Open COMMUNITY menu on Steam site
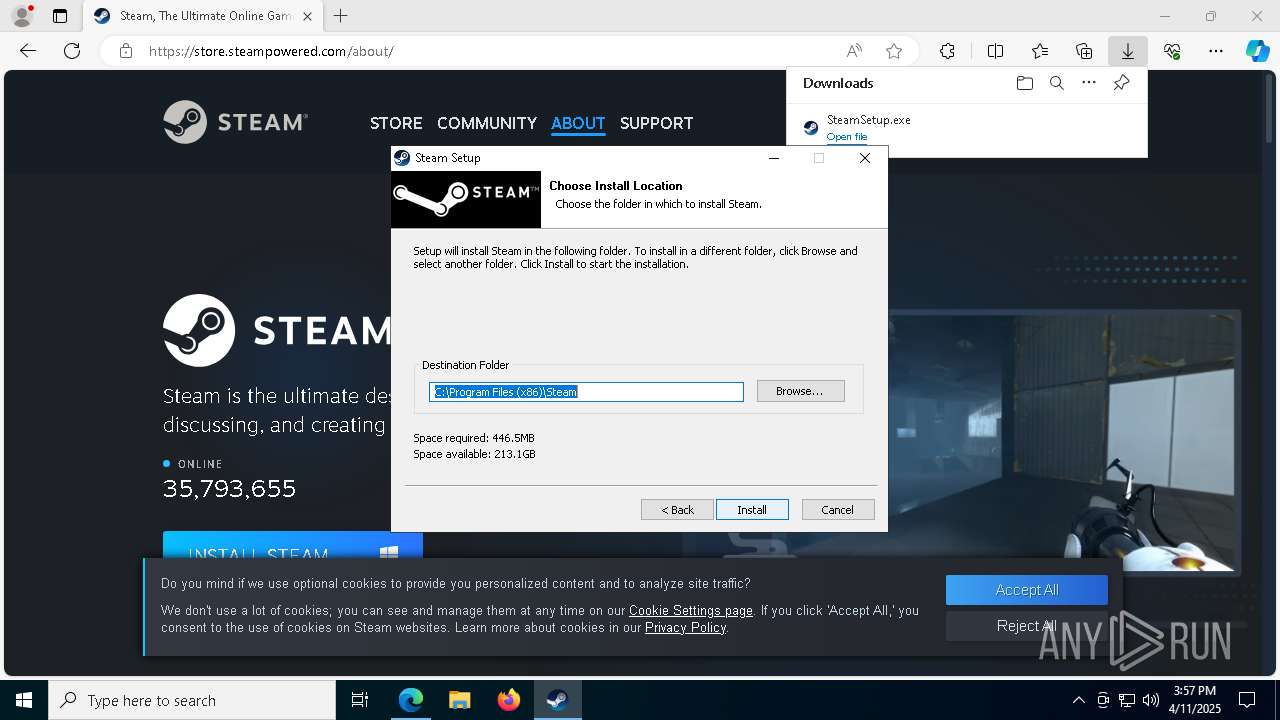 click(487, 123)
